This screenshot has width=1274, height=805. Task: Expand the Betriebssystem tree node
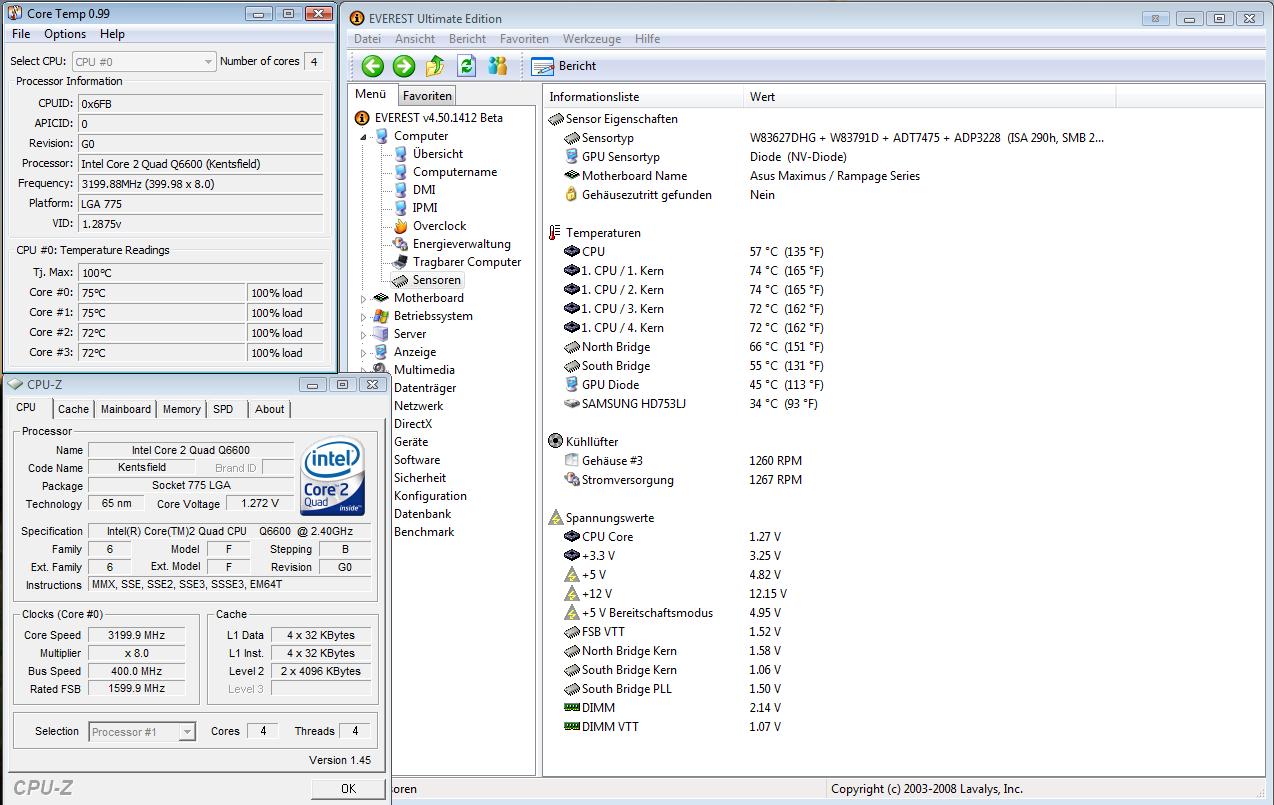click(364, 316)
